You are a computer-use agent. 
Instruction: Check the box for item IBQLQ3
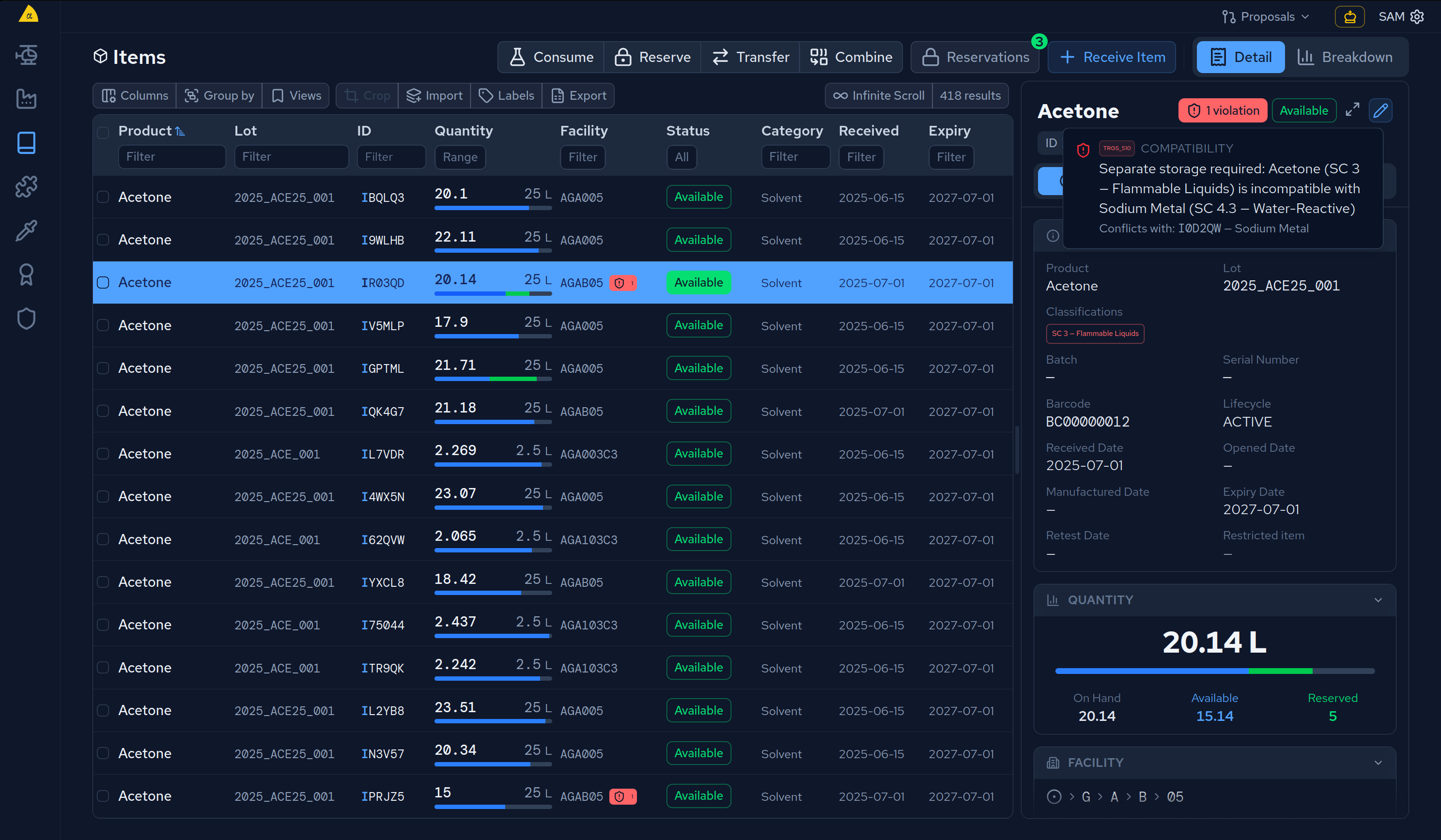(x=103, y=197)
